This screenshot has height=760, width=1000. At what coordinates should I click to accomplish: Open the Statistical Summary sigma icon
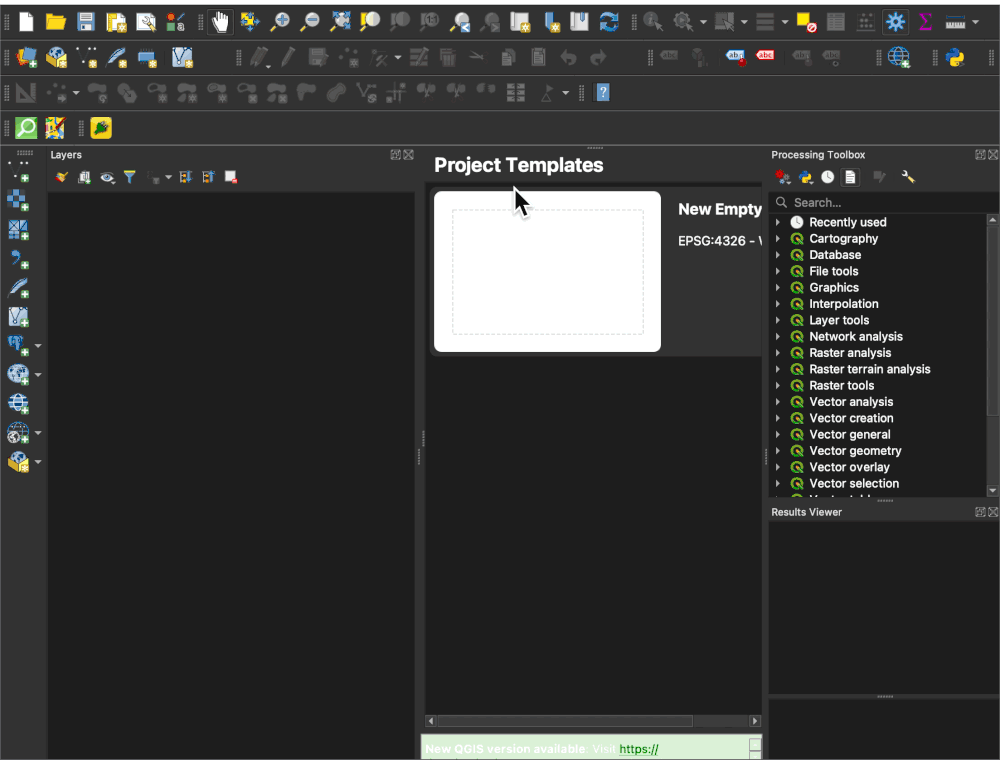coord(925,22)
